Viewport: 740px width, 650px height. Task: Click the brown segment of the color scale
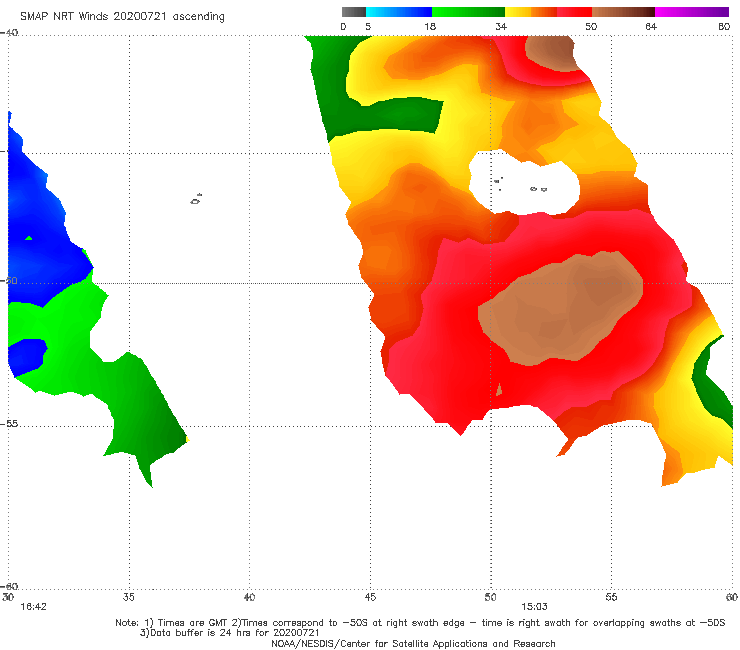(x=623, y=12)
